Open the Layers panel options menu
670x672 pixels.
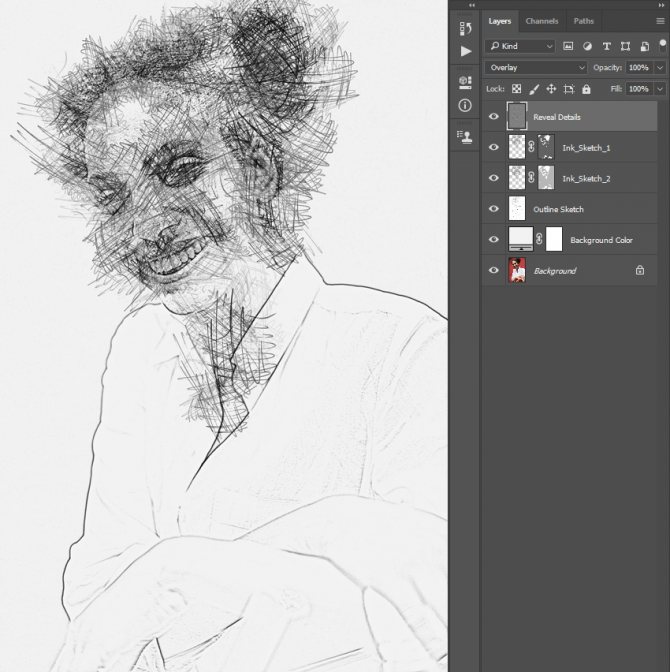(662, 20)
